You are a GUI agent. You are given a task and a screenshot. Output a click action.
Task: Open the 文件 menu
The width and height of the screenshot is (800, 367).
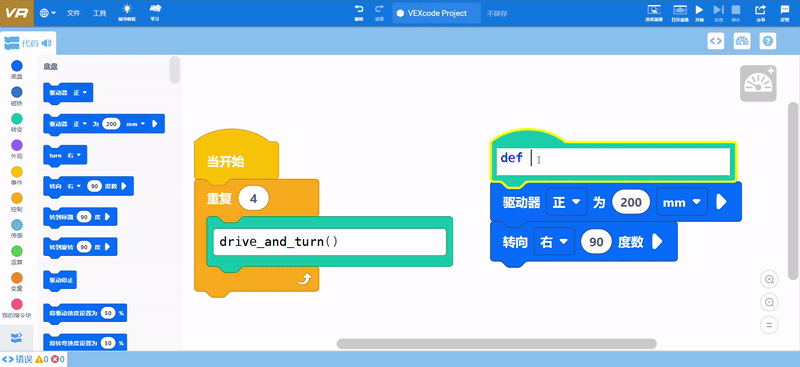[74, 13]
